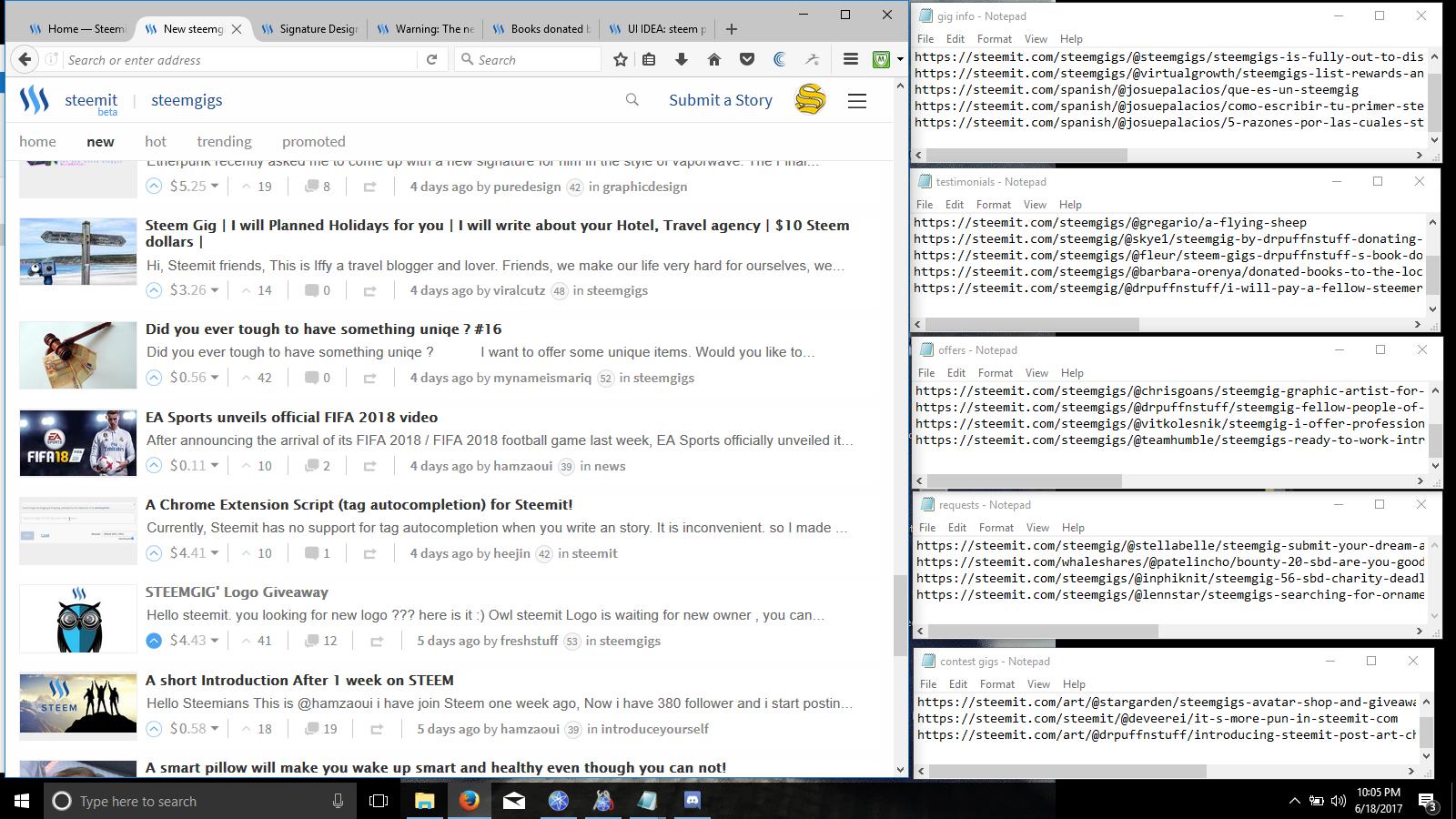The image size is (1456, 819).
Task: Open the promoted posts link
Action: [x=314, y=142]
